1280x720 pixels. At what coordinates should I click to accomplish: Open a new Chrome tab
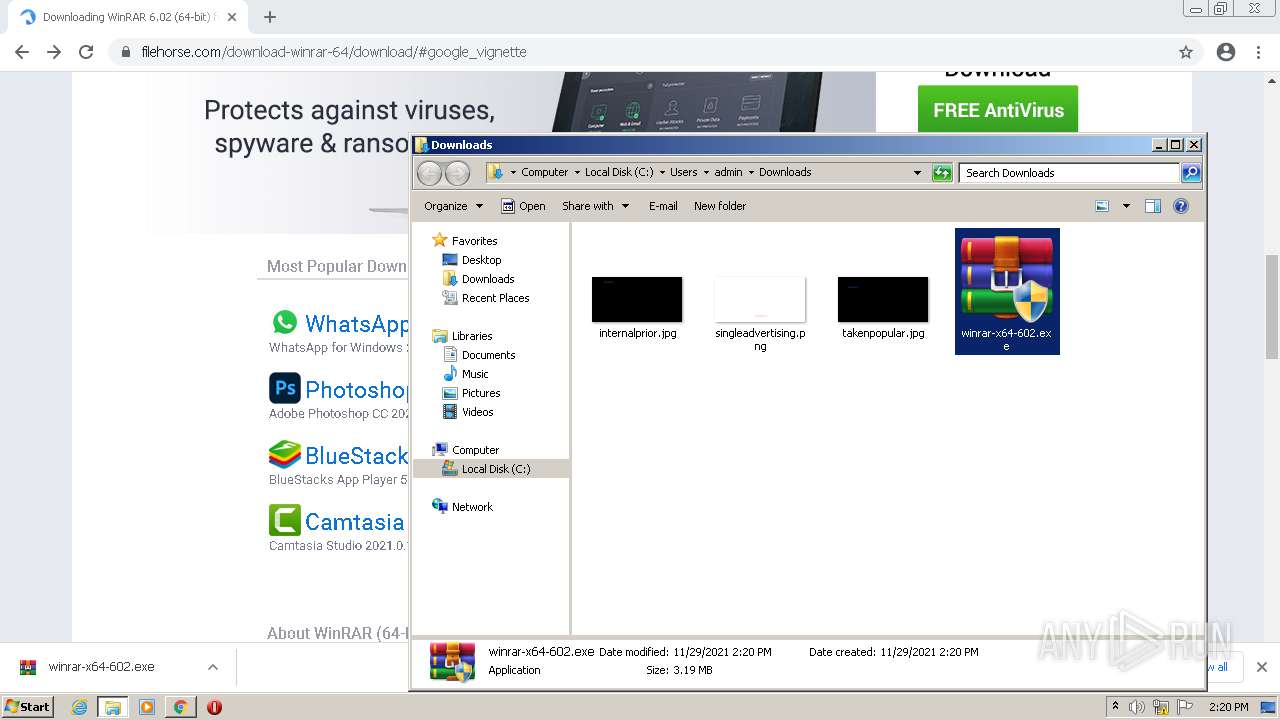270,17
